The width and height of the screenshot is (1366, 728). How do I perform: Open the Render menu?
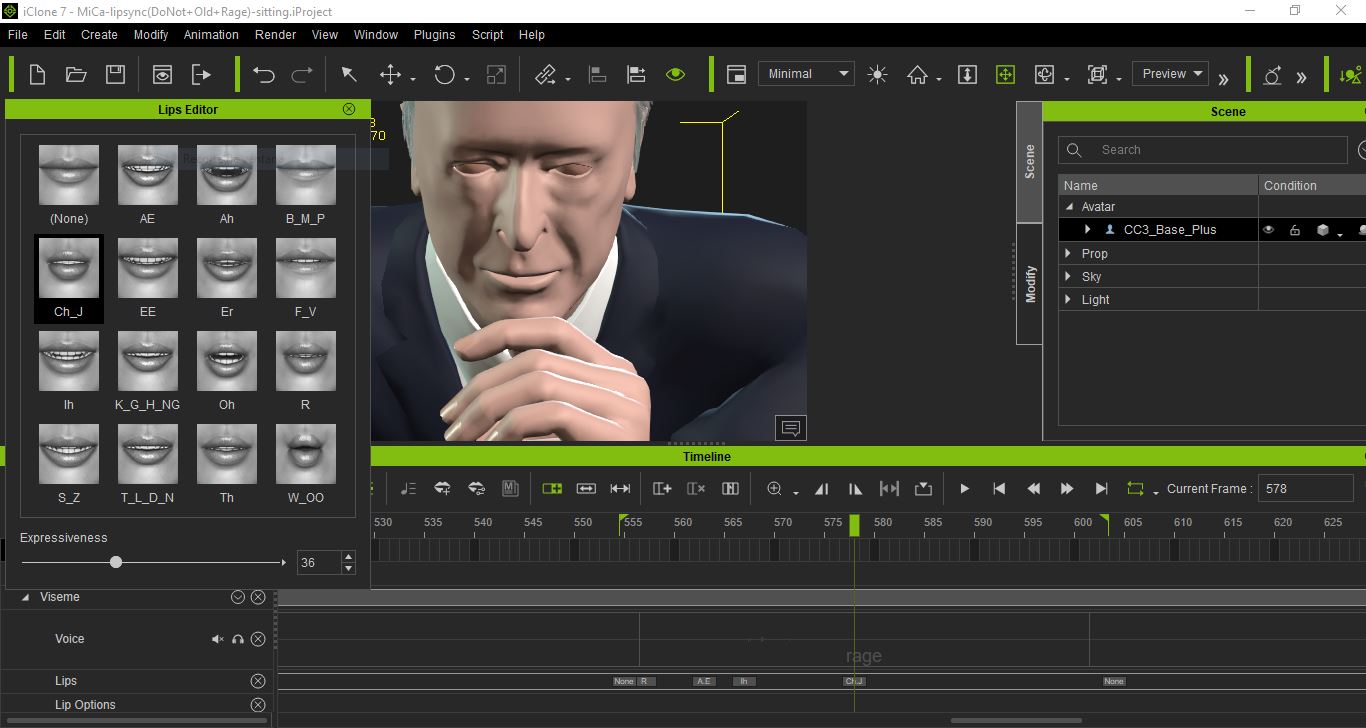pos(275,34)
